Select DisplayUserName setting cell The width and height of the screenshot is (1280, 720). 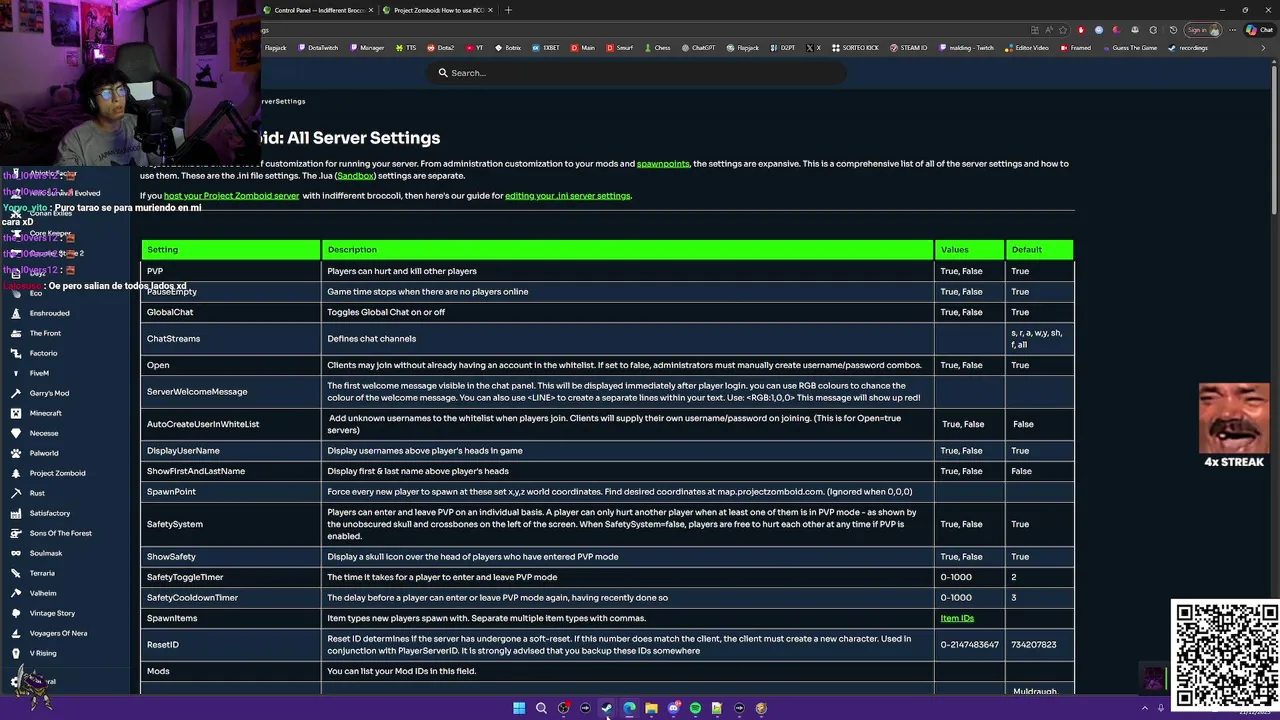pyautogui.click(x=231, y=451)
